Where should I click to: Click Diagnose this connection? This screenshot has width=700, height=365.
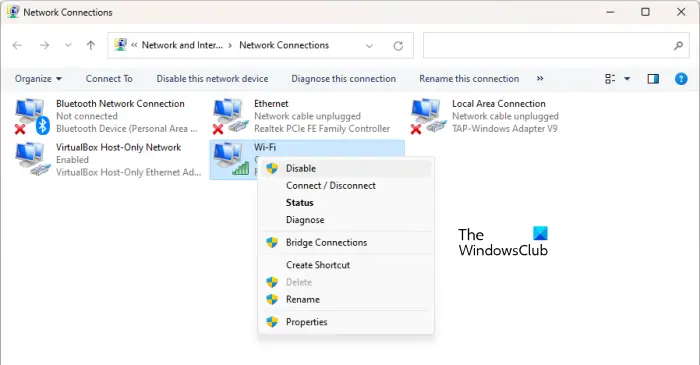click(x=343, y=79)
